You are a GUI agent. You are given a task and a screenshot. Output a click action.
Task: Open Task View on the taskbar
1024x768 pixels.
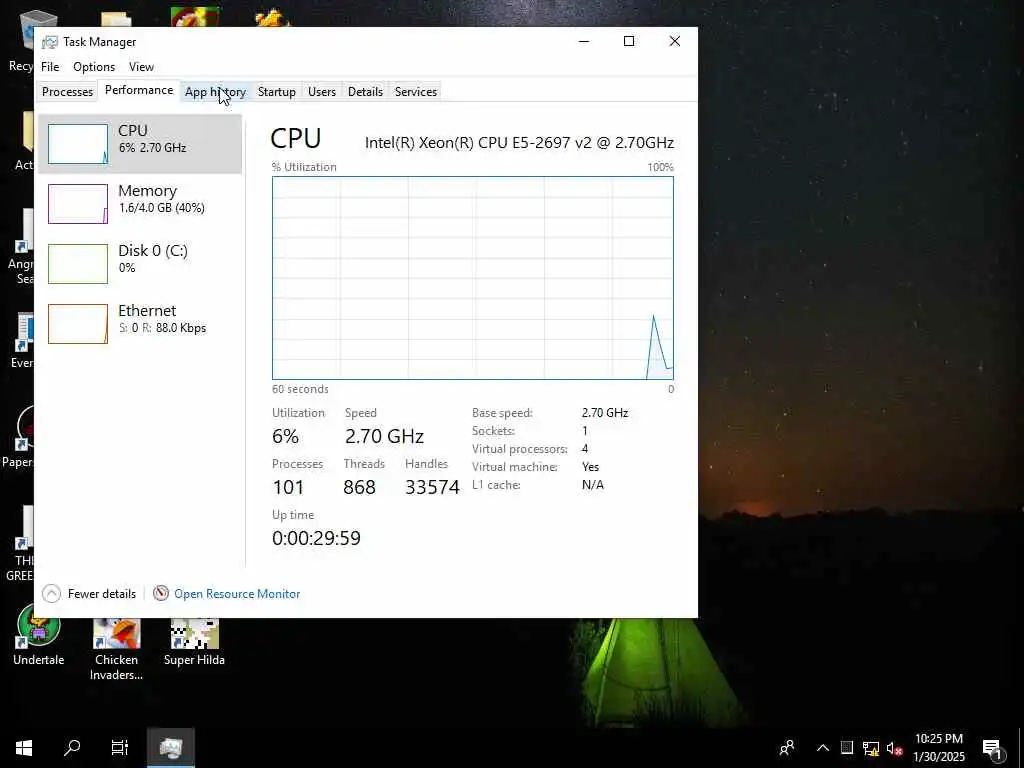pos(120,748)
